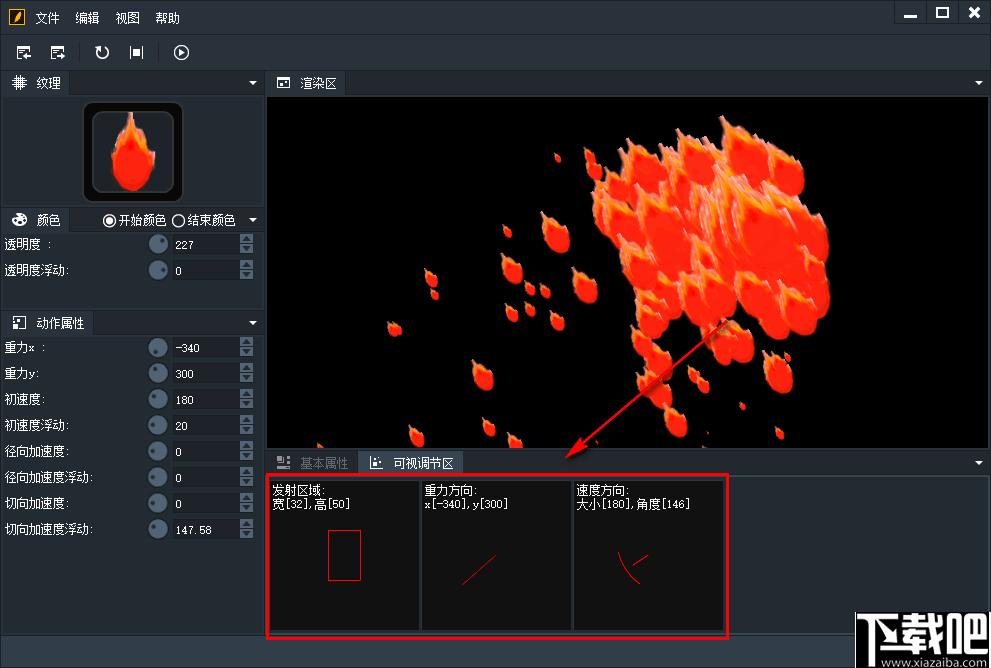Screen dimensions: 991x668
Task: Click the 重力方向 direction adjuster box
Action: [496, 555]
